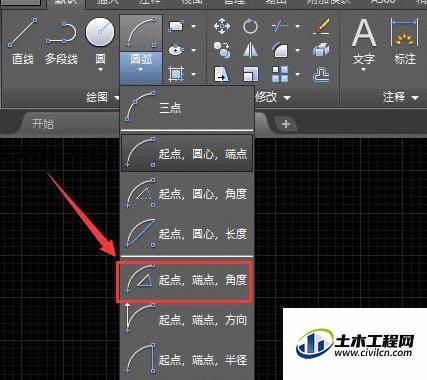This screenshot has height=380, width=427.
Task: Choose 起点, 端点, 半径 arc option
Action: pyautogui.click(x=187, y=359)
